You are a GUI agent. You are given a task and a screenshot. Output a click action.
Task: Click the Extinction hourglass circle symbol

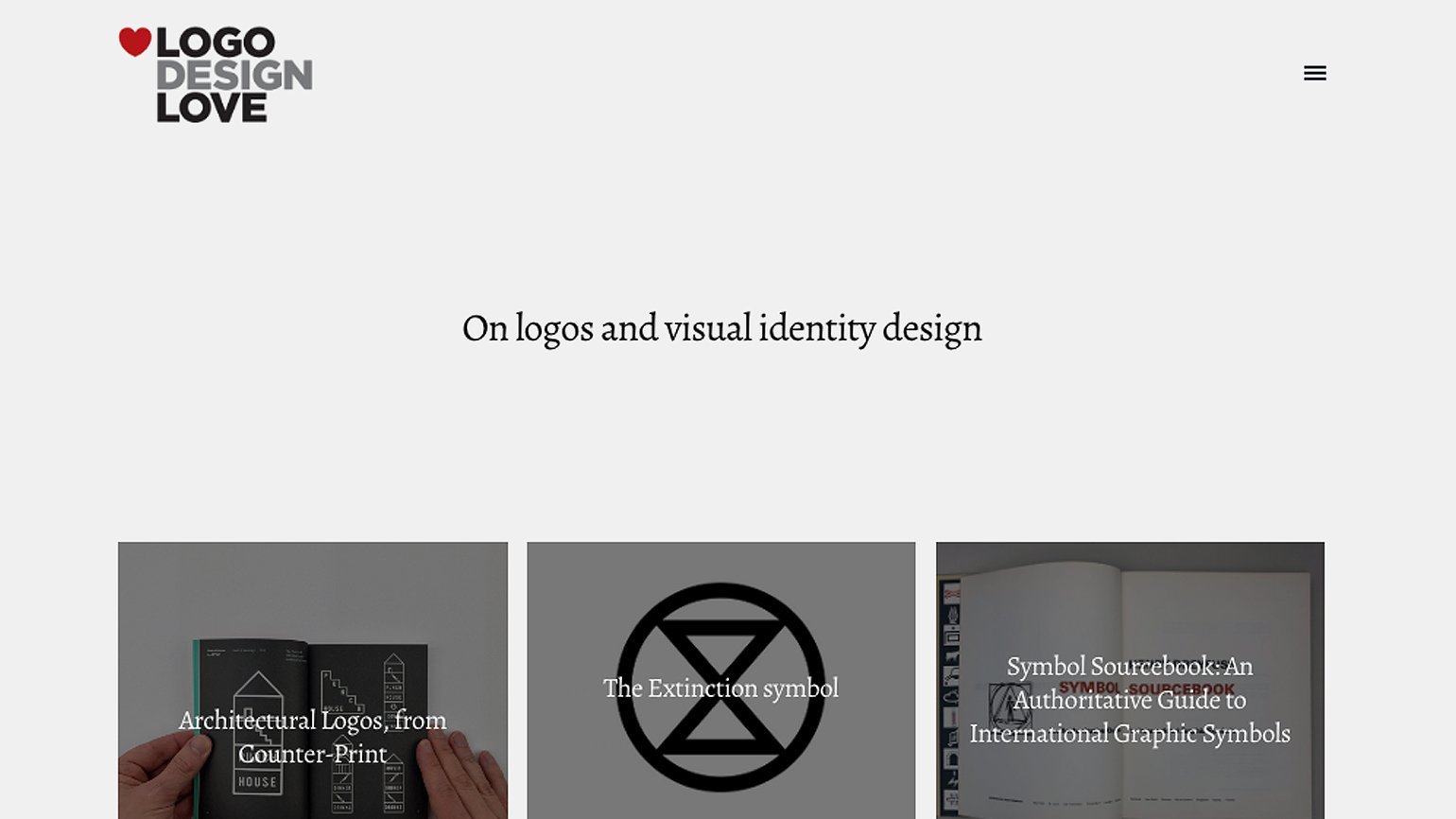[x=720, y=687]
